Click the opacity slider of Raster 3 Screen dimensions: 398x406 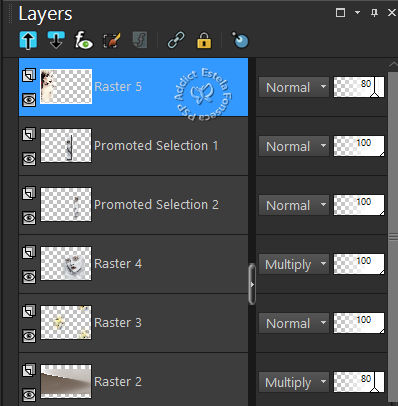pos(359,323)
